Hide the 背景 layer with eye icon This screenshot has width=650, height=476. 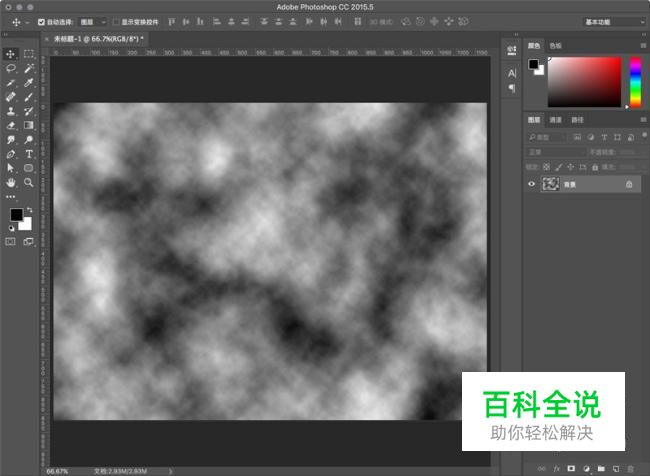click(x=531, y=184)
